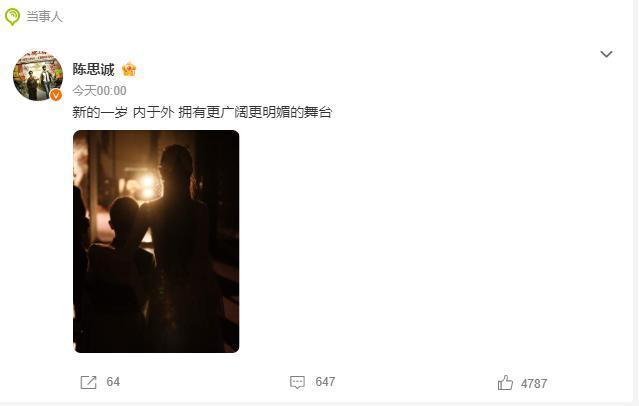Image resolution: width=639 pixels, height=406 pixels.
Task: Click the like count 4787
Action: [x=534, y=384]
